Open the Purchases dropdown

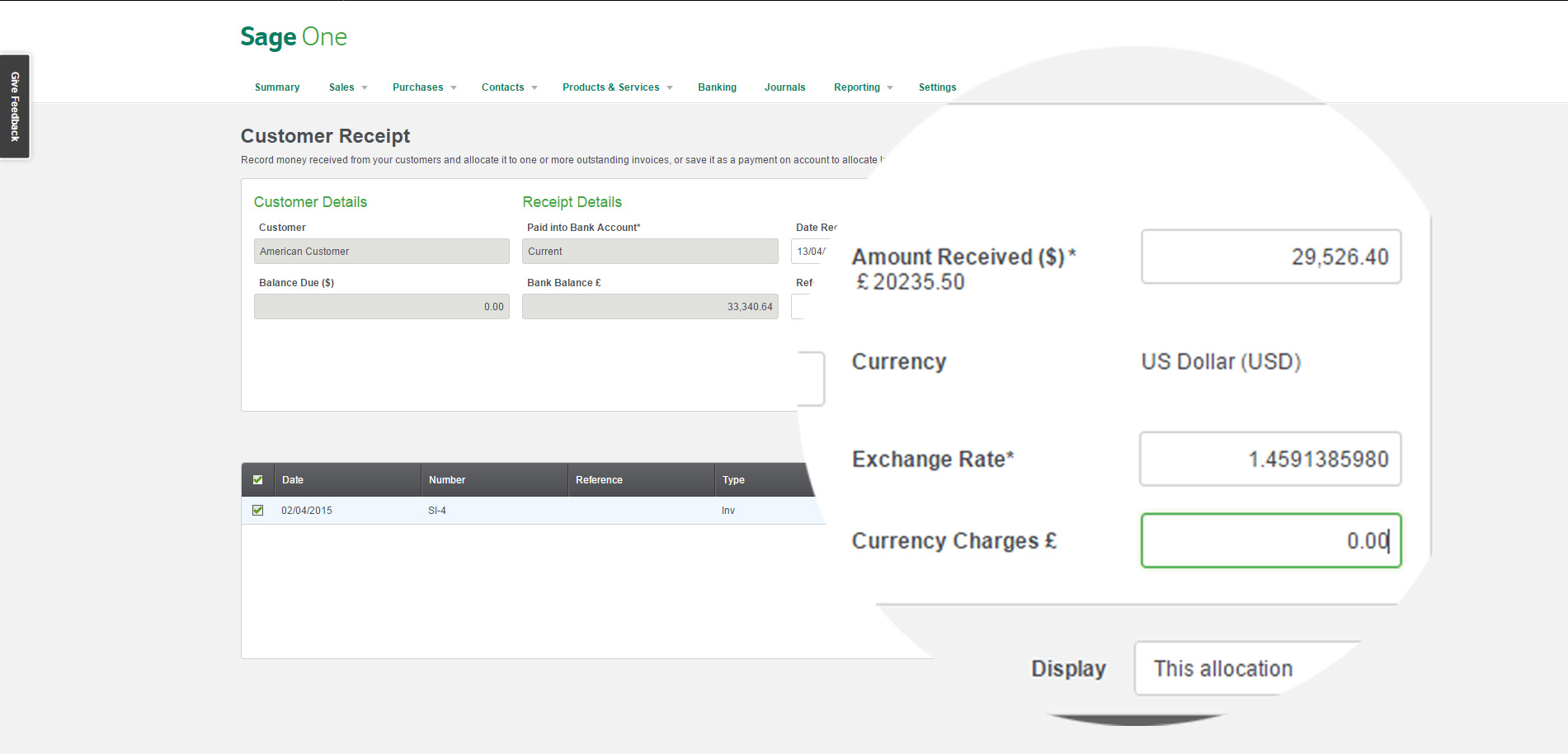(423, 87)
